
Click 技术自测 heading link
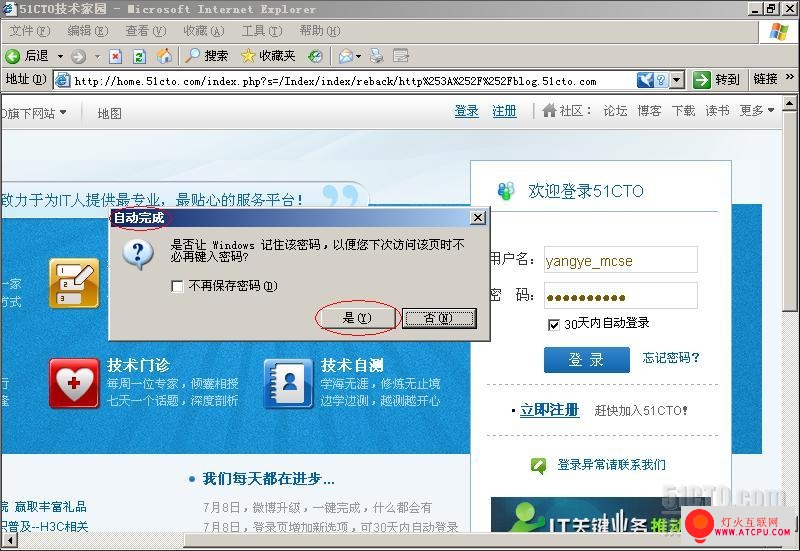(352, 365)
